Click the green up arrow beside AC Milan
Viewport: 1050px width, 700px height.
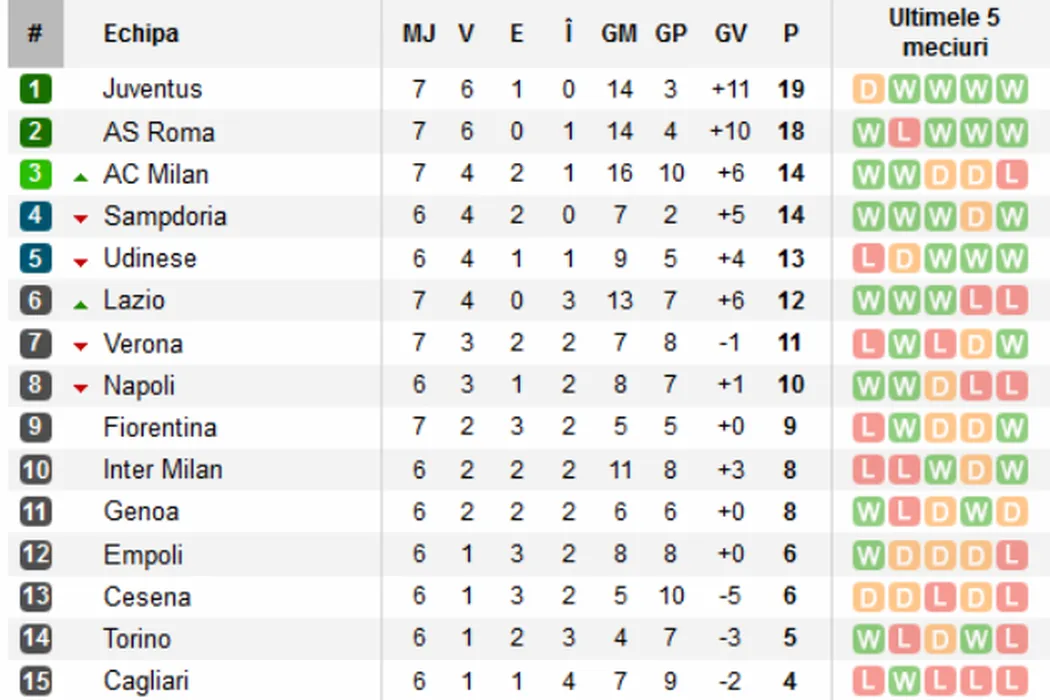81,177
